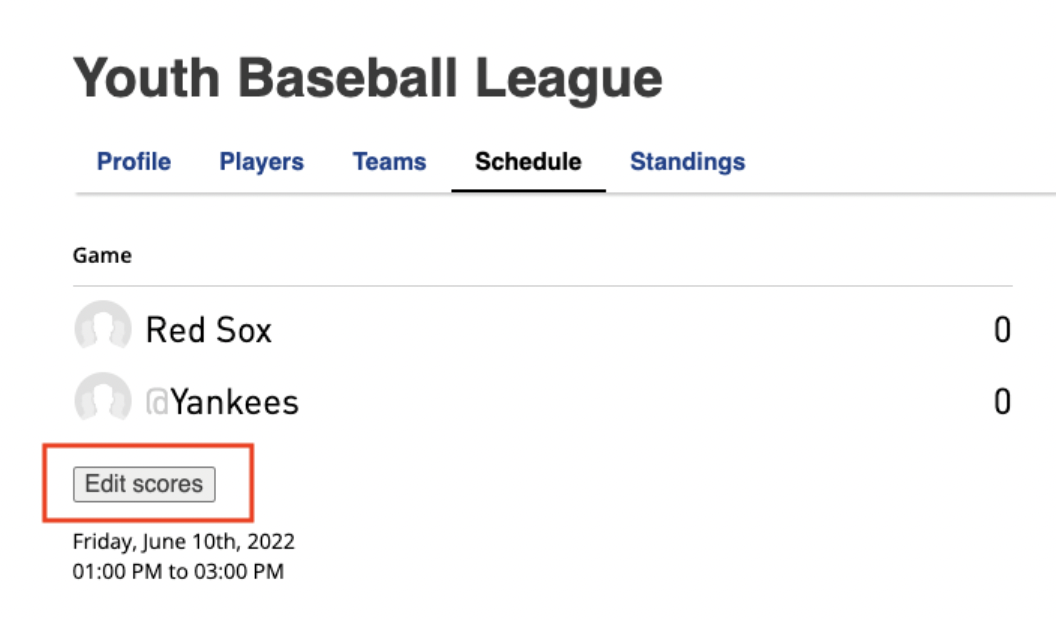Open the Red Sox team name

[209, 330]
